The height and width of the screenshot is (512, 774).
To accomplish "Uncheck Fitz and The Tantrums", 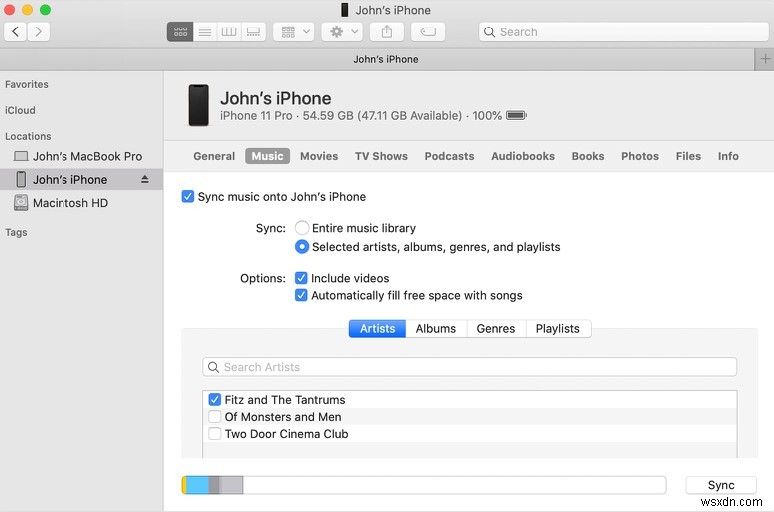I will [x=215, y=399].
